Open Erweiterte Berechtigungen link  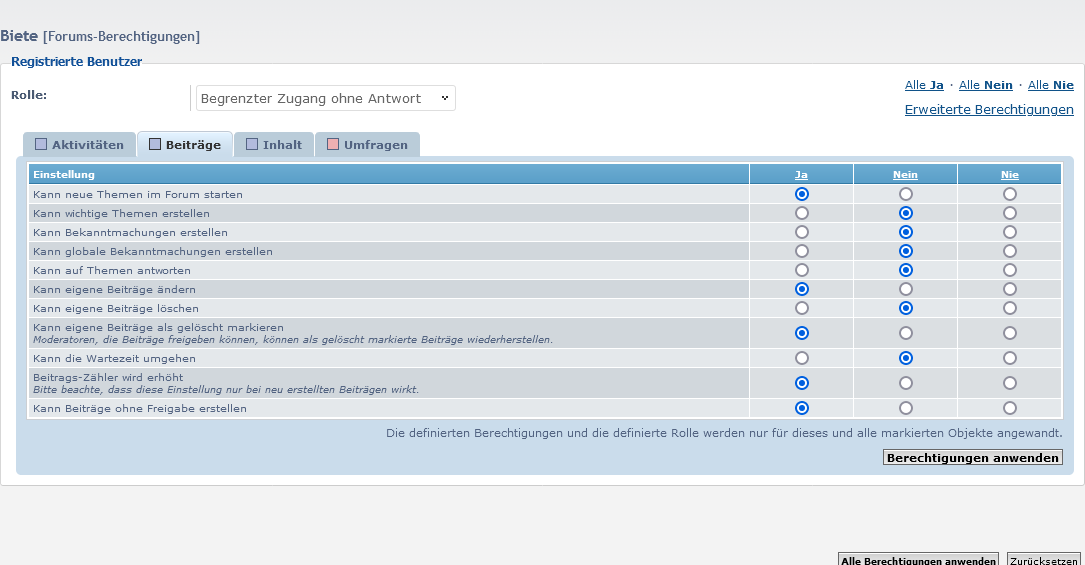pos(989,109)
